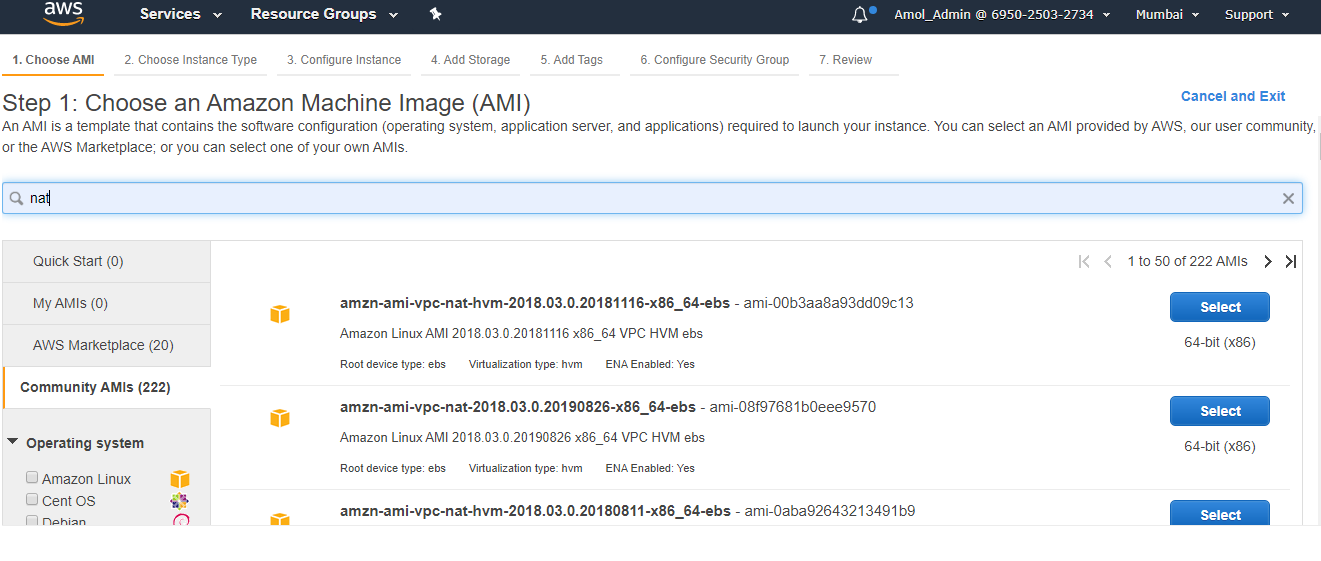Click the CentOS logo icon in filters

(180, 501)
